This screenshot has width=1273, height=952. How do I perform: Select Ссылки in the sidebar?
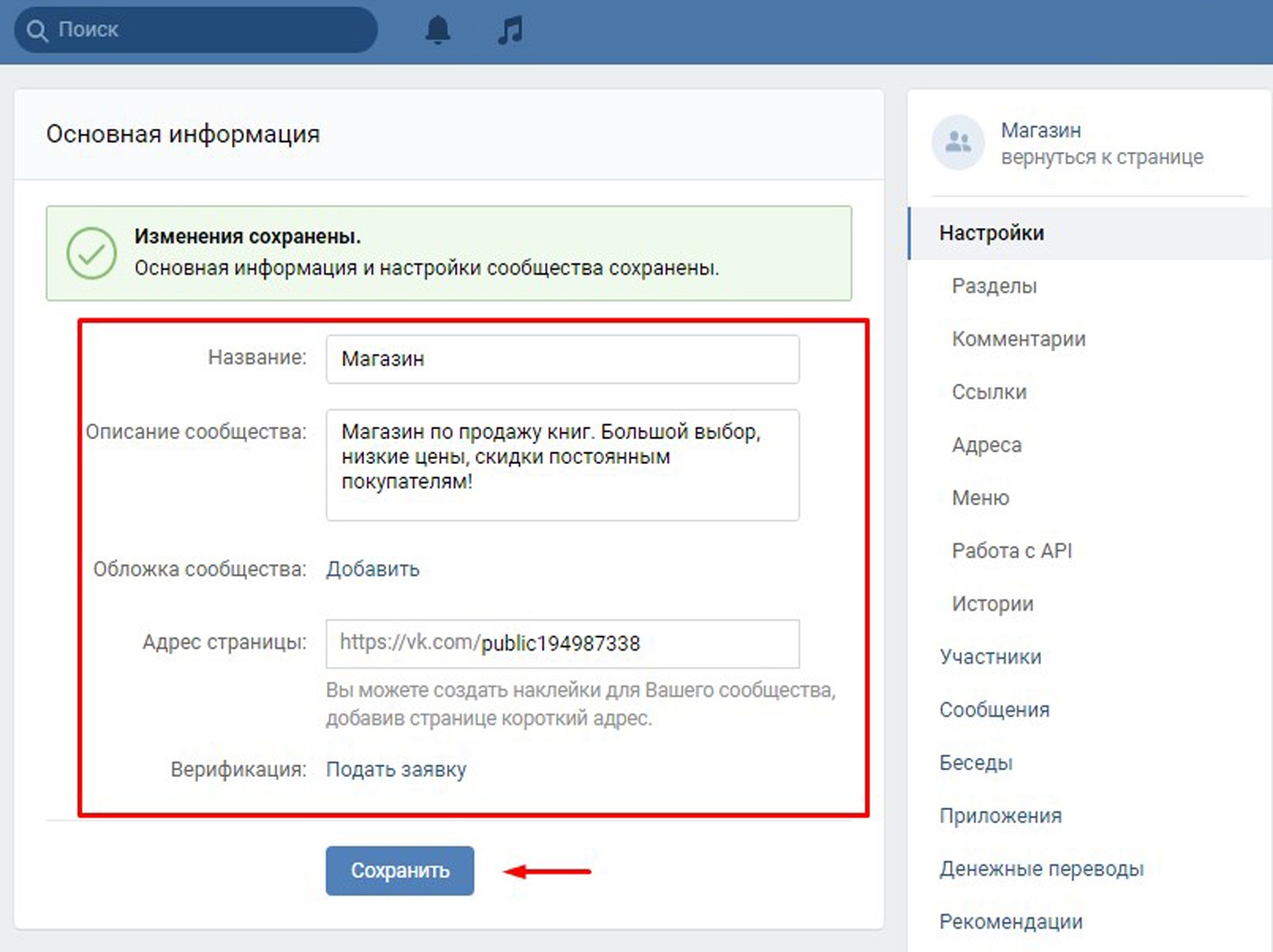pos(989,392)
